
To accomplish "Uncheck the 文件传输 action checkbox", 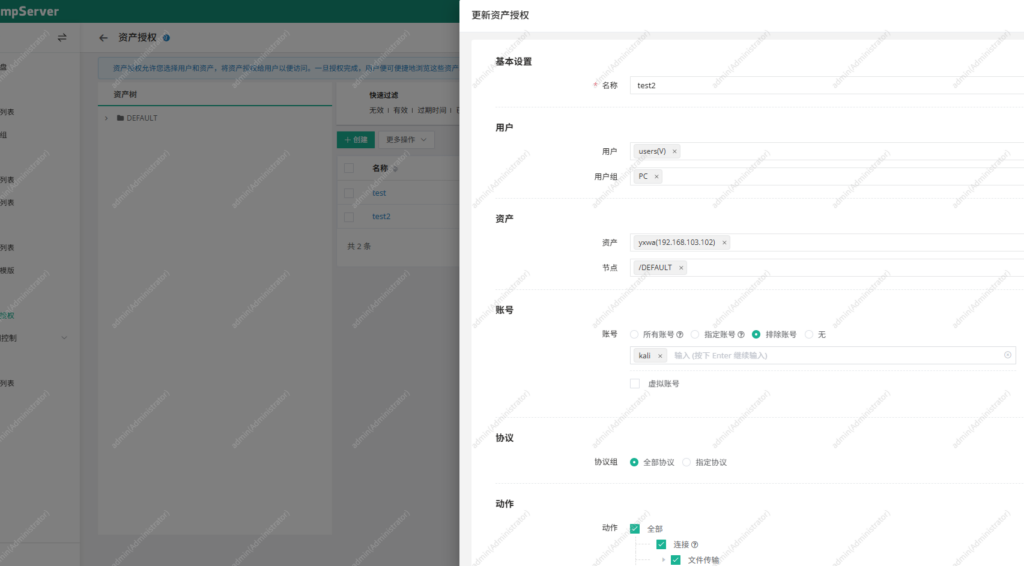I will coord(675,560).
